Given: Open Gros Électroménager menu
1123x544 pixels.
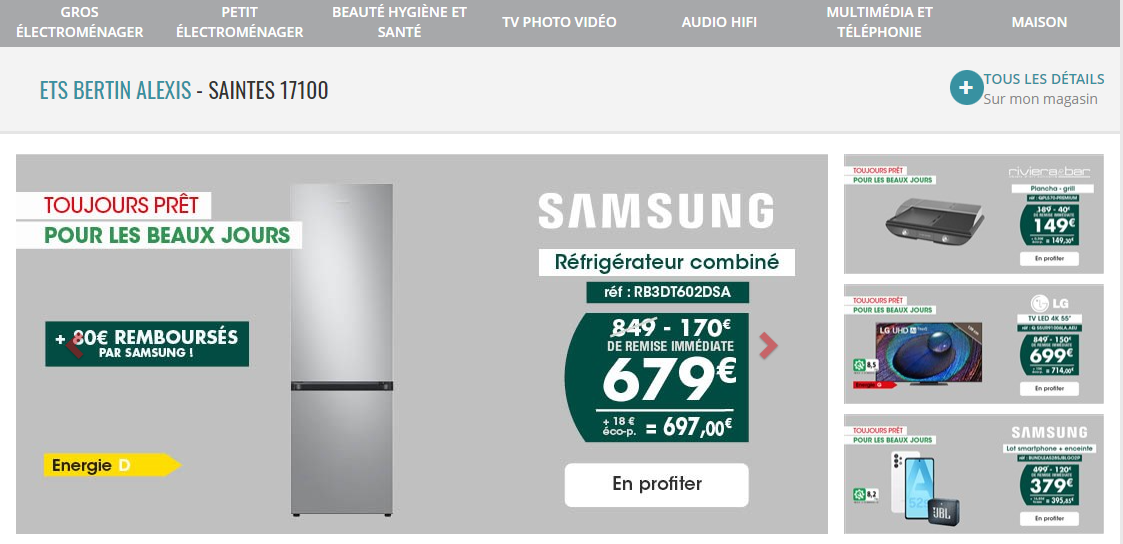Looking at the screenshot, I should (79, 22).
